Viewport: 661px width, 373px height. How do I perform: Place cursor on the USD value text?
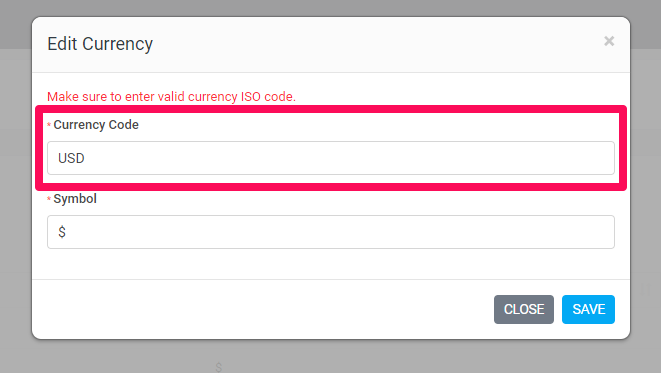(x=71, y=158)
